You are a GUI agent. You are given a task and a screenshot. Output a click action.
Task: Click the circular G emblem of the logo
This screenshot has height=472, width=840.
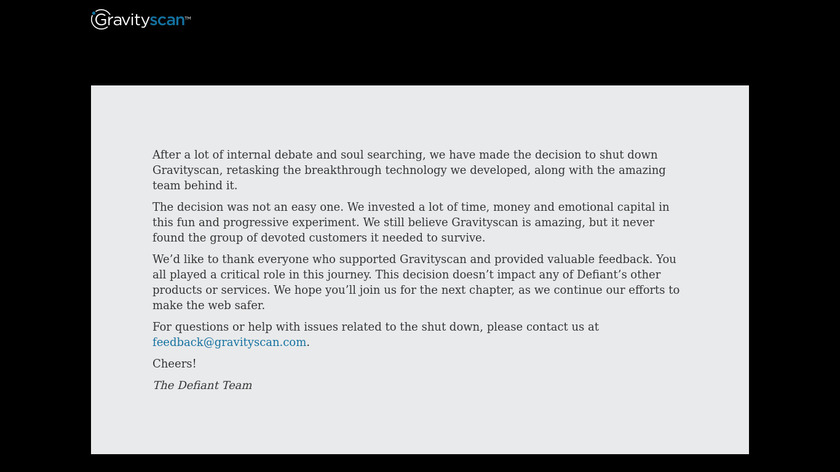[99, 19]
